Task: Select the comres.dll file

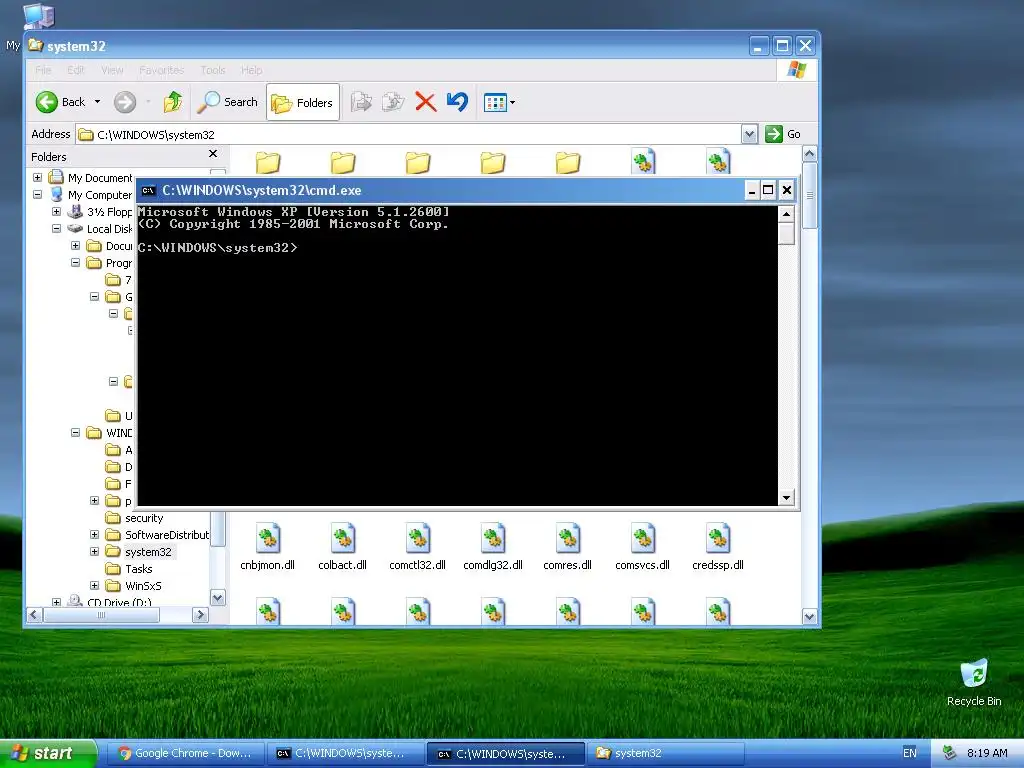Action: click(x=568, y=547)
